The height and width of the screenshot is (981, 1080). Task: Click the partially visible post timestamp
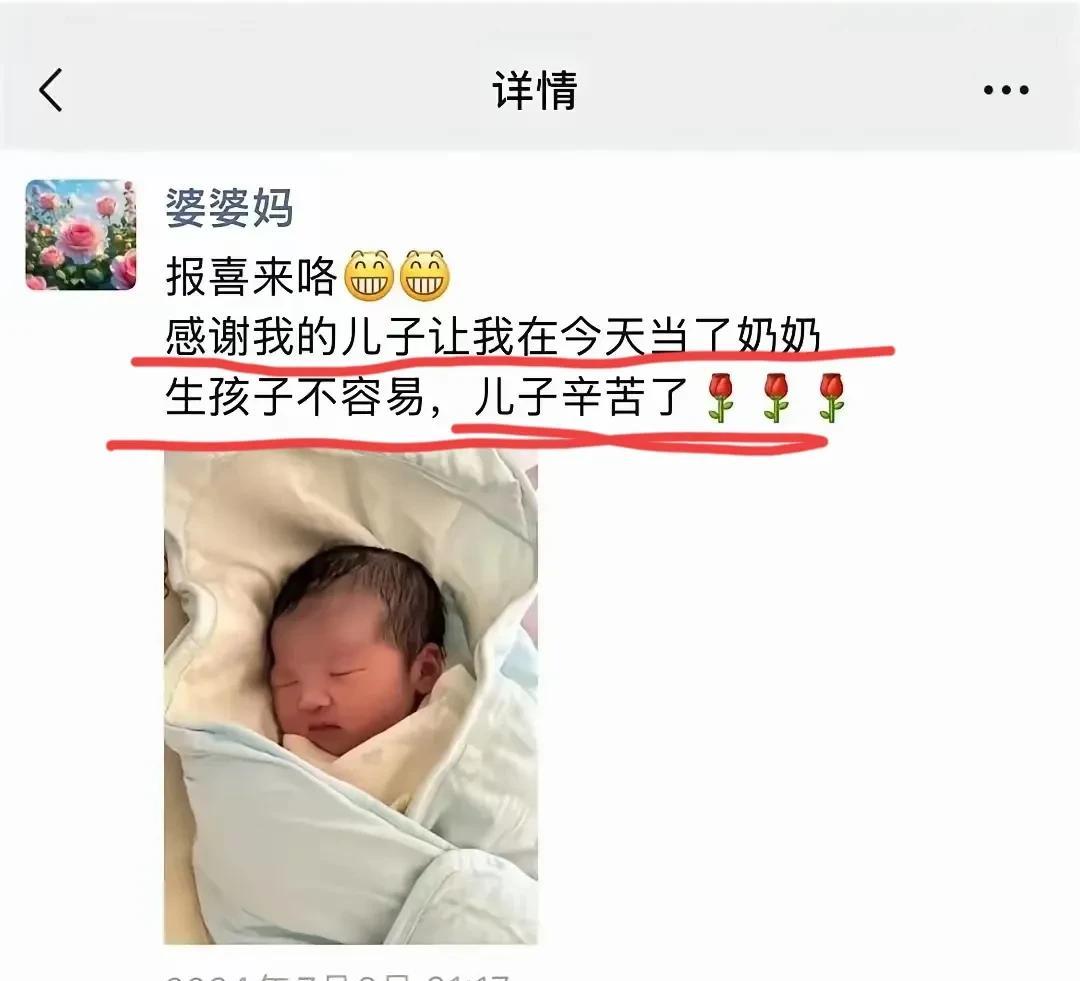click(x=338, y=975)
